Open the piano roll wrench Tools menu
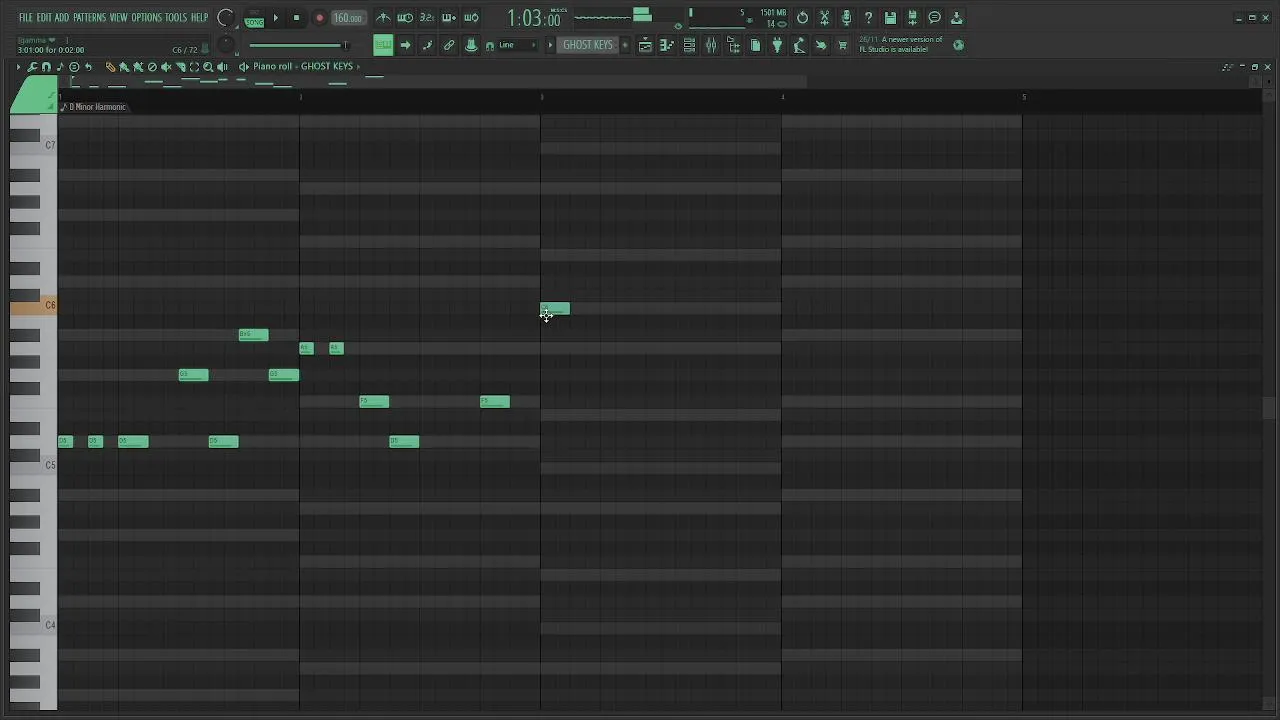The width and height of the screenshot is (1280, 720). (x=32, y=67)
